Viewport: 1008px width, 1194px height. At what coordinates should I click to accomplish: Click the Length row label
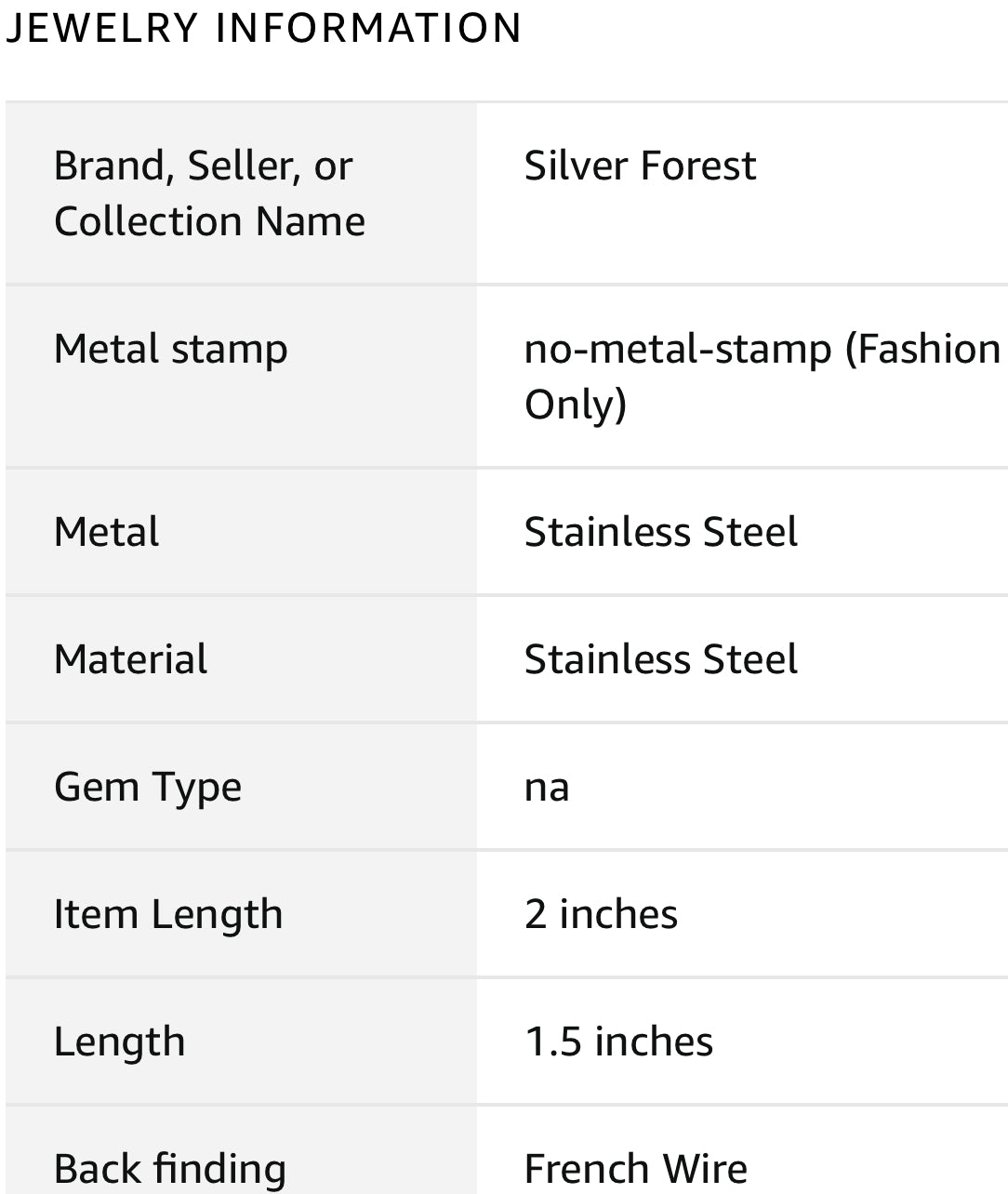click(119, 1042)
